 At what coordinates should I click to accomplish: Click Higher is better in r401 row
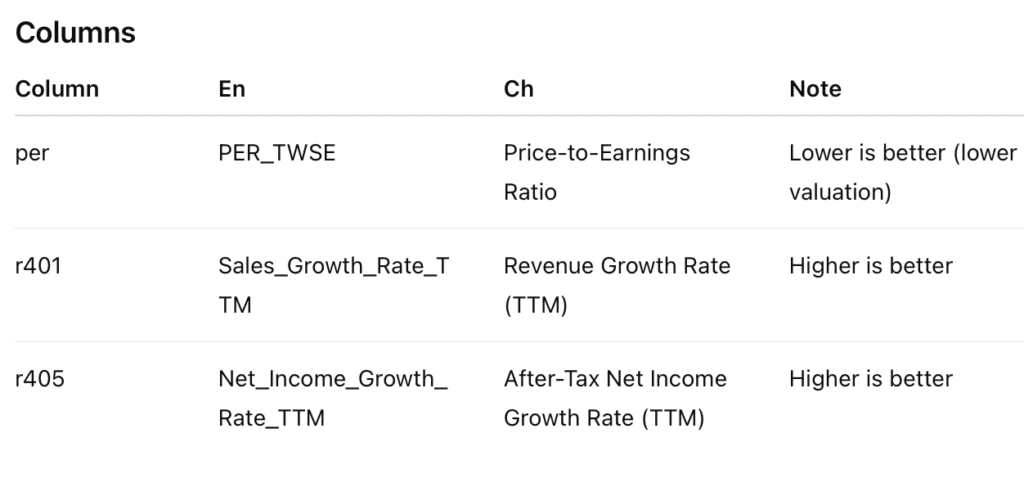tap(870, 267)
